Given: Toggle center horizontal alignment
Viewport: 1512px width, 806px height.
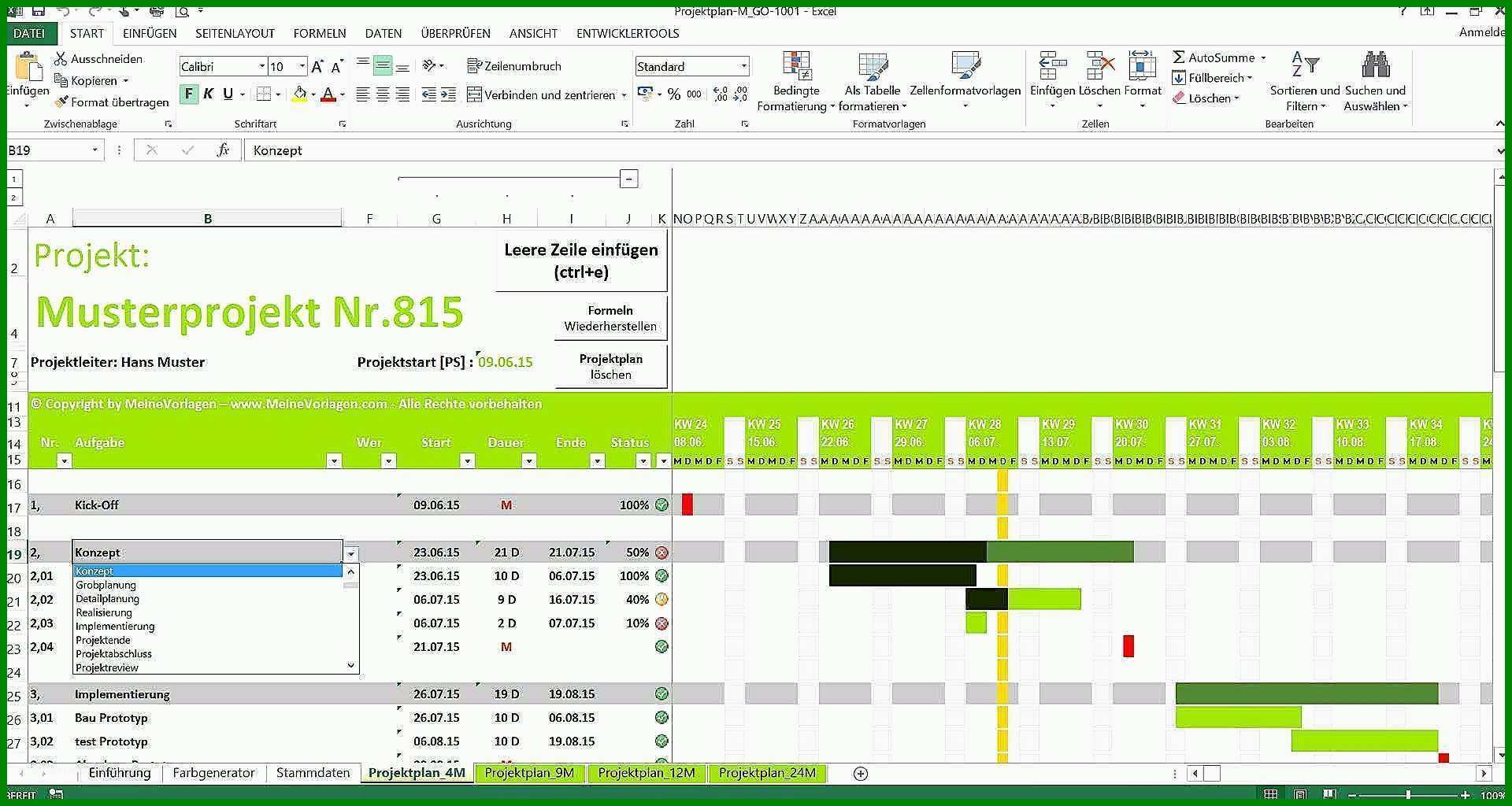Looking at the screenshot, I should point(383,94).
